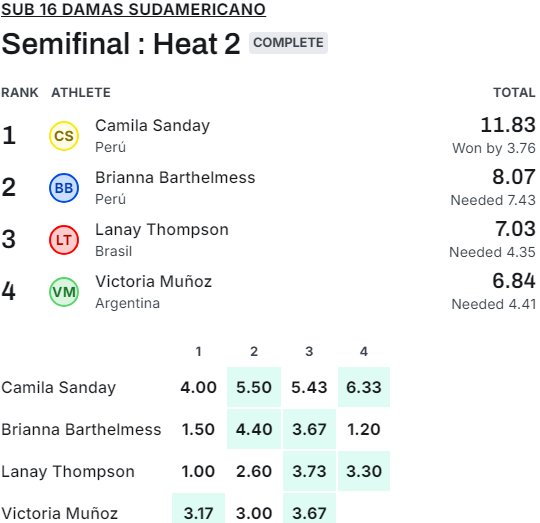Viewport: 540px width, 523px height.
Task: Click Camila Sanday's highlighted 5.50 wave score
Action: point(254,387)
